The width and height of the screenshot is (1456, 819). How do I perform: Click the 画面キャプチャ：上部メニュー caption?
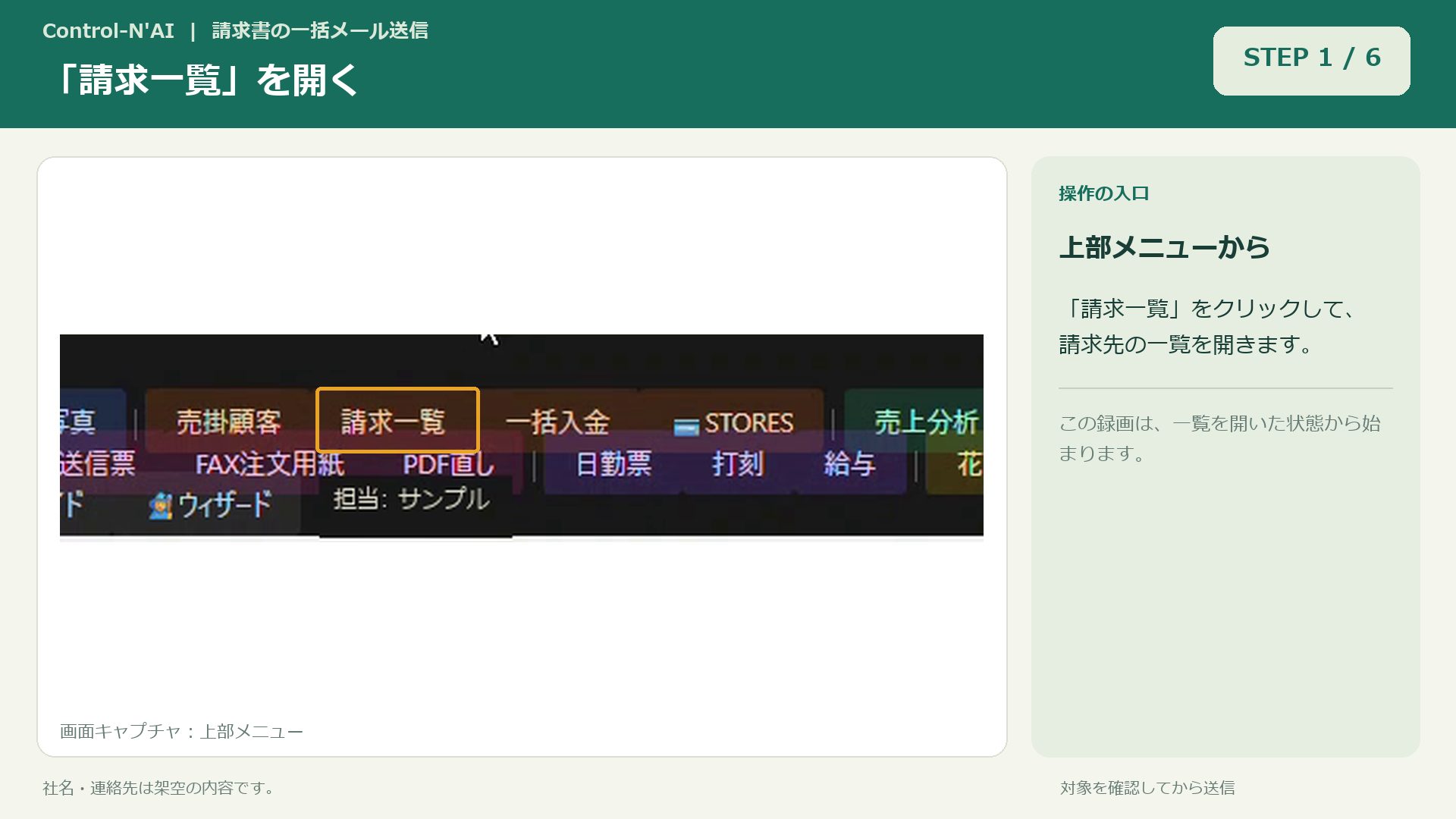(181, 731)
